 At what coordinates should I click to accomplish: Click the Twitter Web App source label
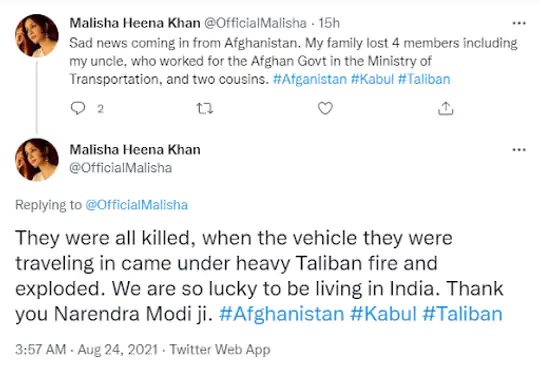220,349
